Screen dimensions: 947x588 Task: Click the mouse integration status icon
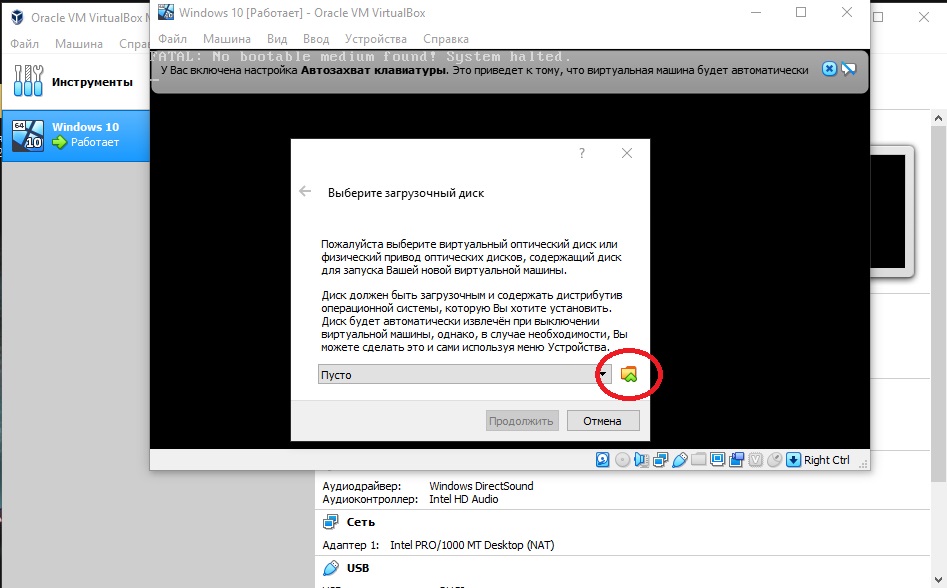pos(775,460)
